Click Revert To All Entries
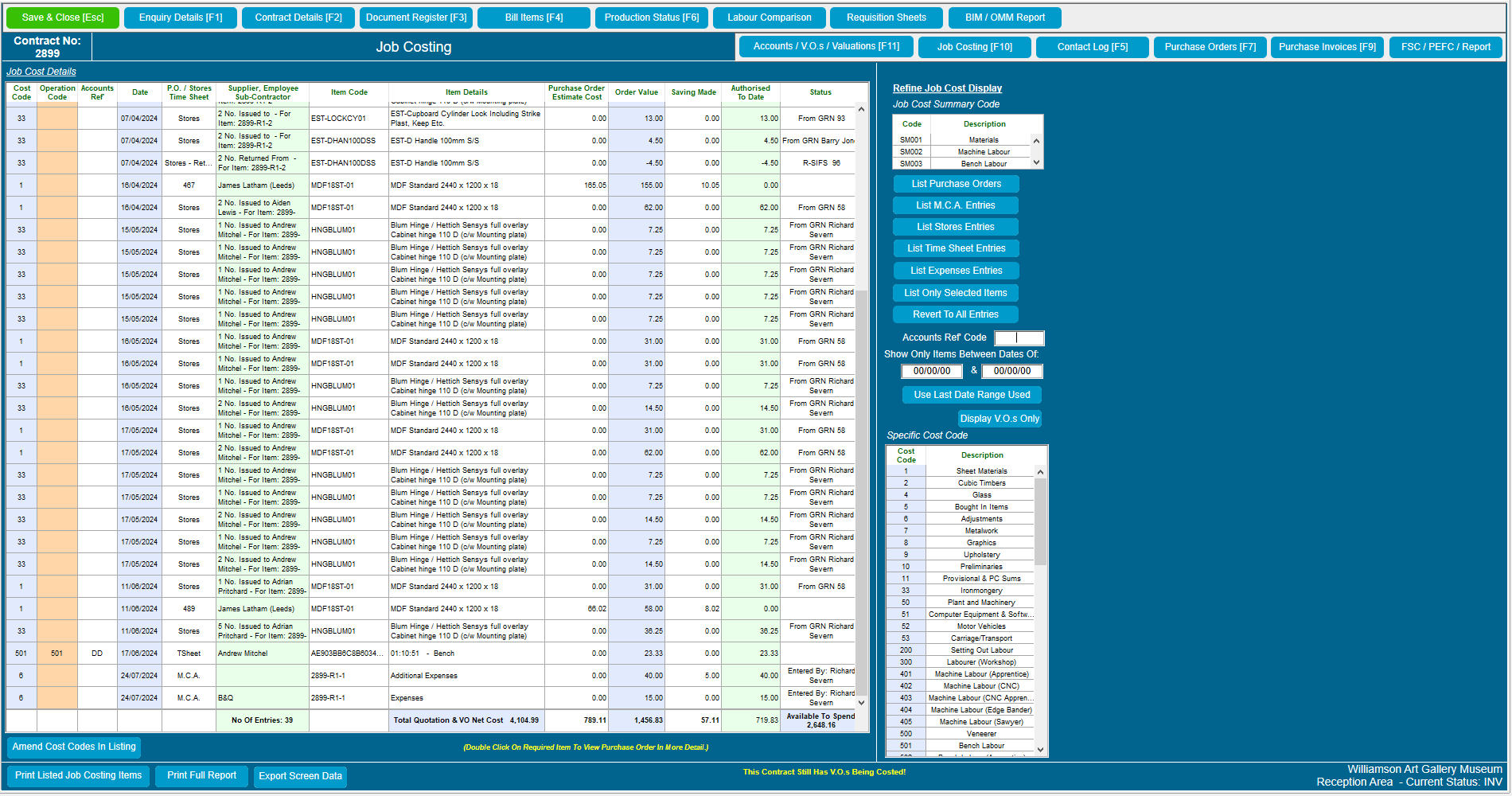 [955, 314]
